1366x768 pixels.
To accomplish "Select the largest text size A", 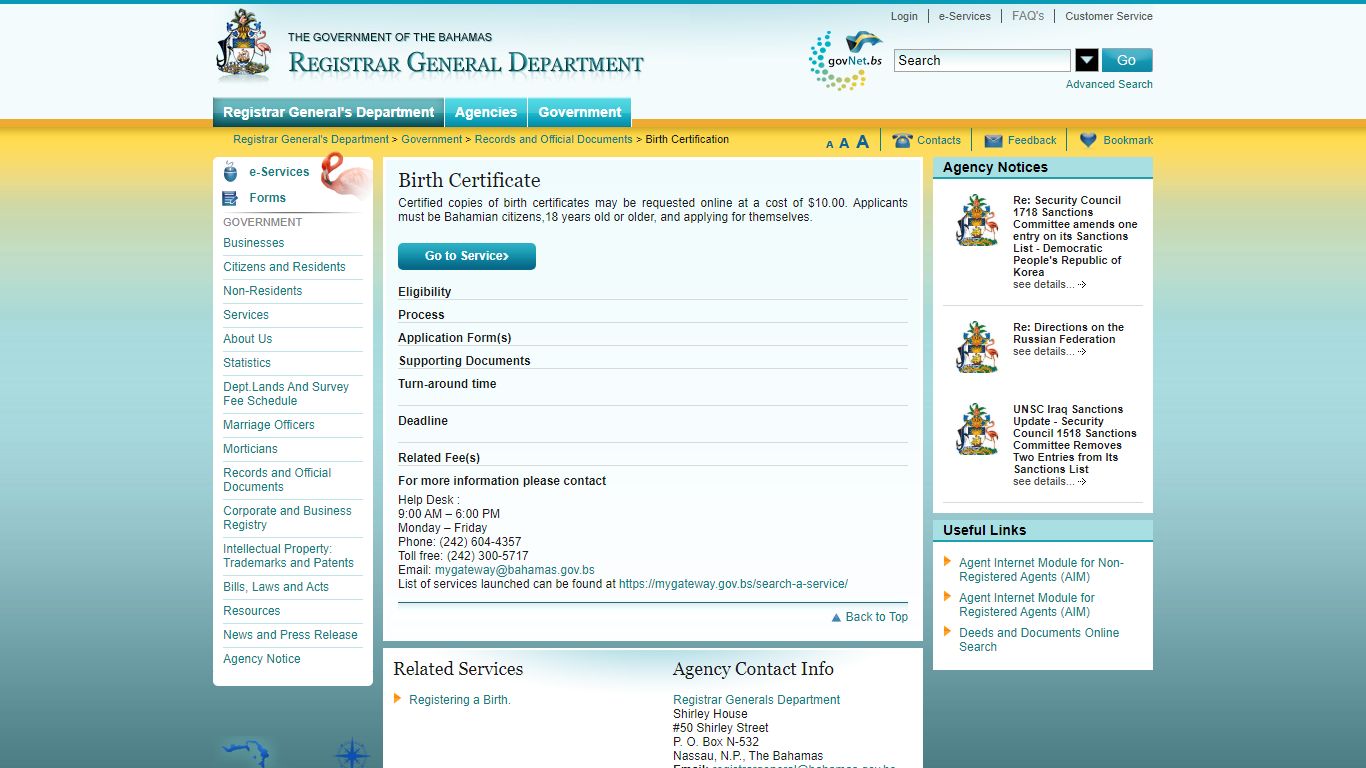I will 862,141.
